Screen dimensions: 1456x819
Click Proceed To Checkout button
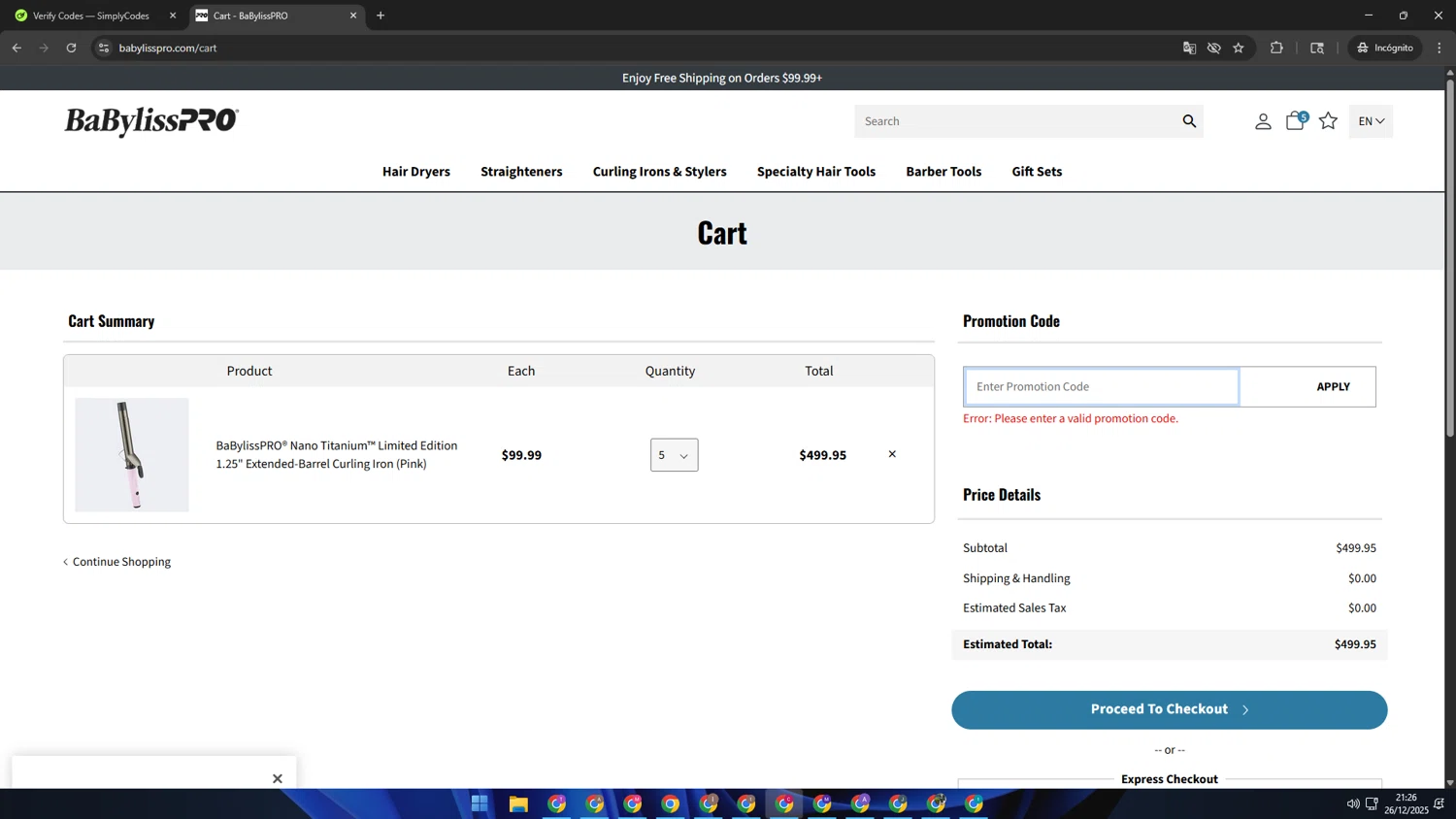(1169, 709)
